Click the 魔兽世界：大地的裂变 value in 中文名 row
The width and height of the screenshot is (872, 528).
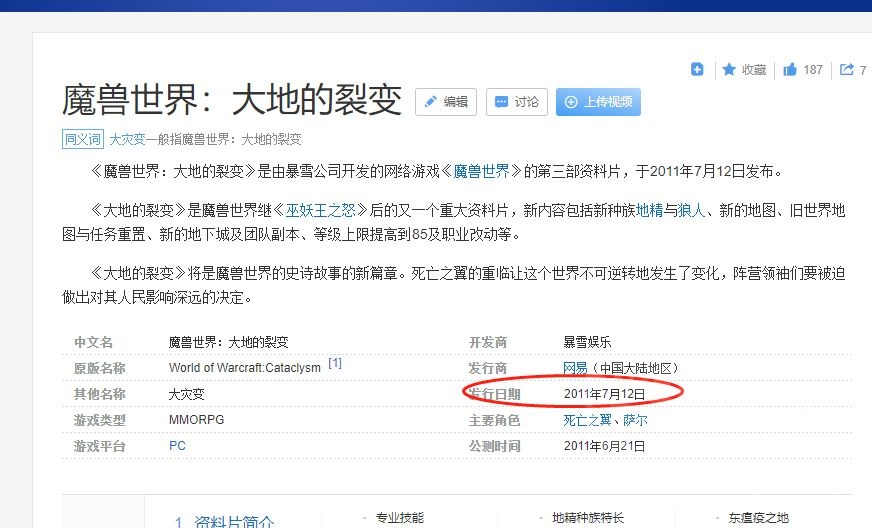229,342
